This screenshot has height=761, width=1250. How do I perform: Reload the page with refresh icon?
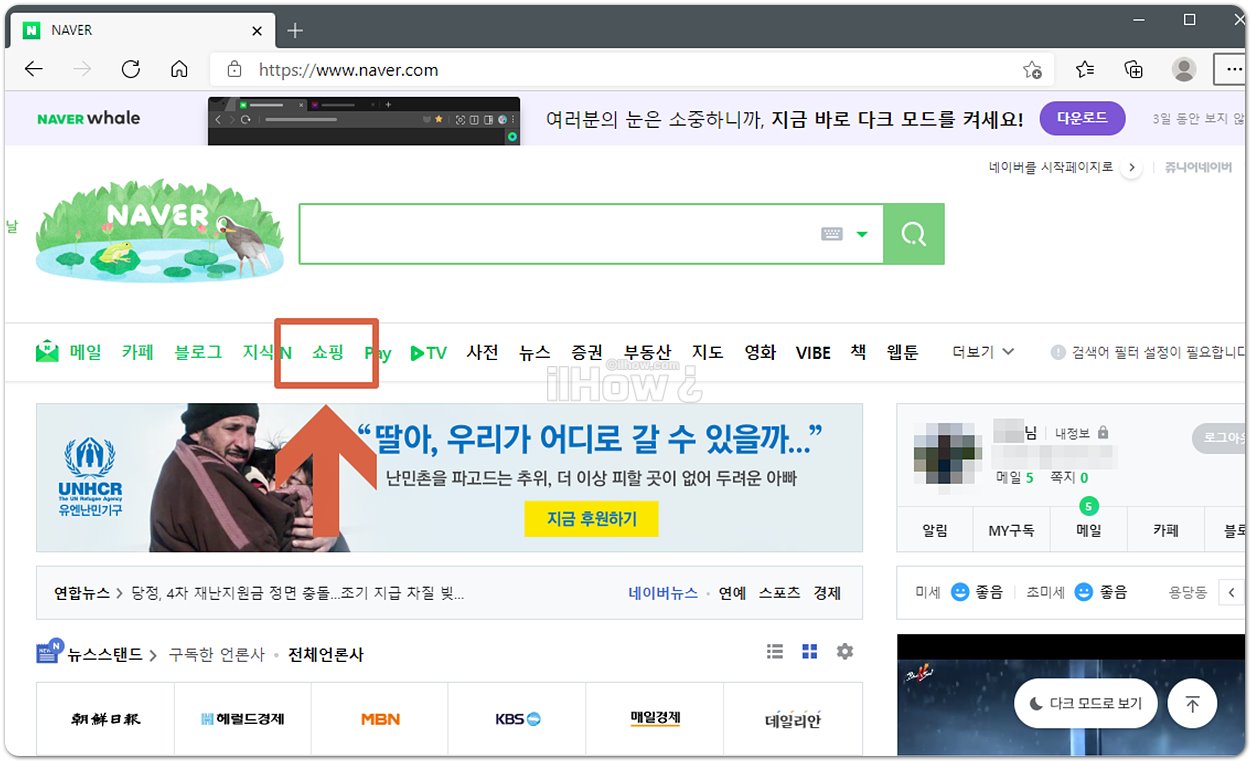[x=130, y=69]
